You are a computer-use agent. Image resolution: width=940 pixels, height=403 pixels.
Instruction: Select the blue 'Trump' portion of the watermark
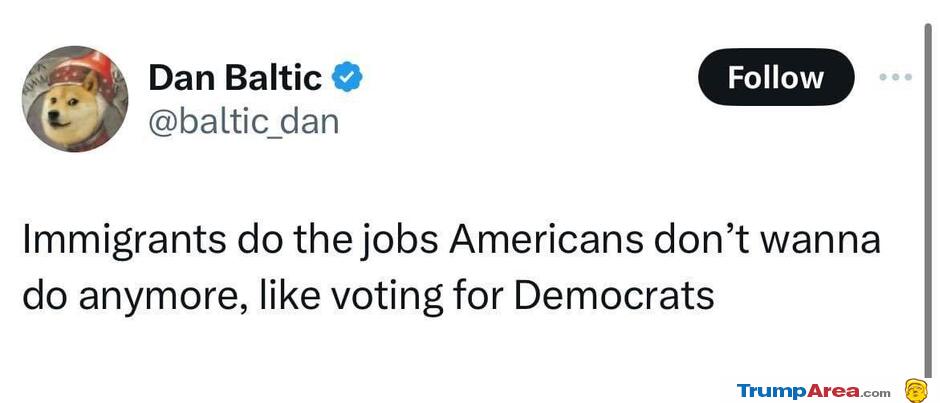773,392
